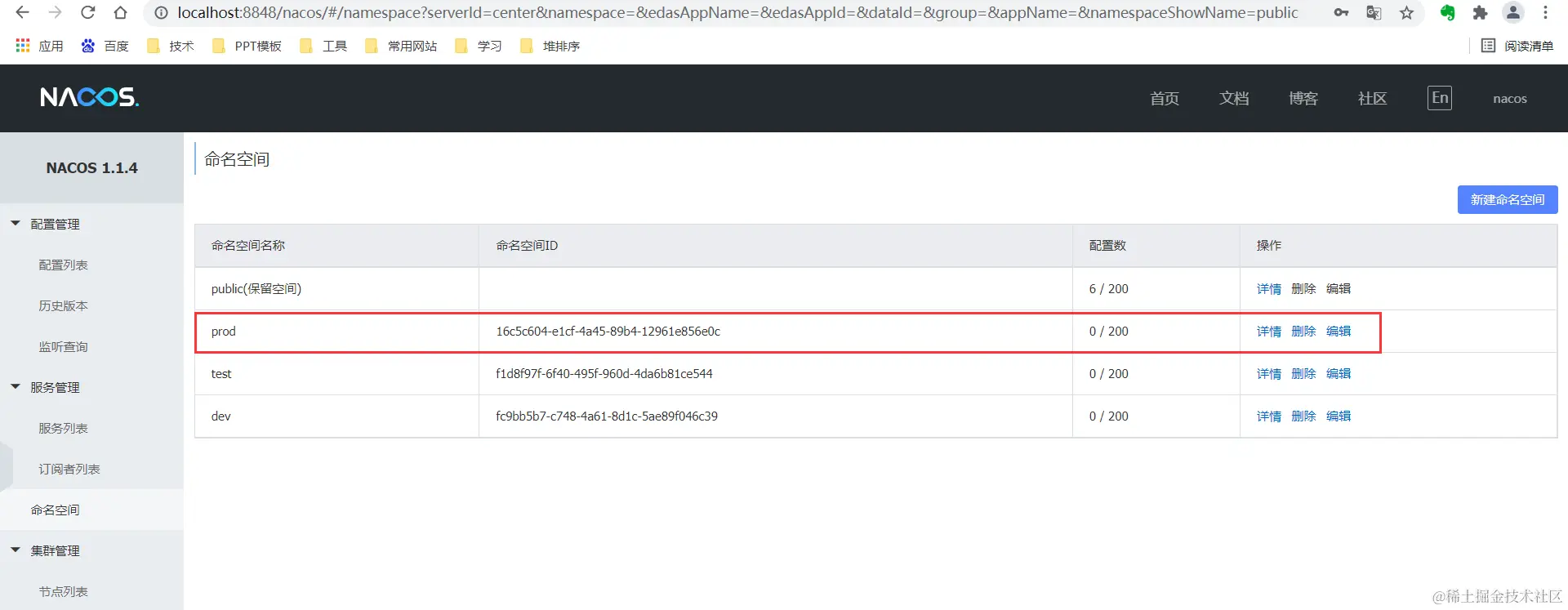Select the dev namespace ID text
This screenshot has width=1568, height=610.
click(x=607, y=416)
